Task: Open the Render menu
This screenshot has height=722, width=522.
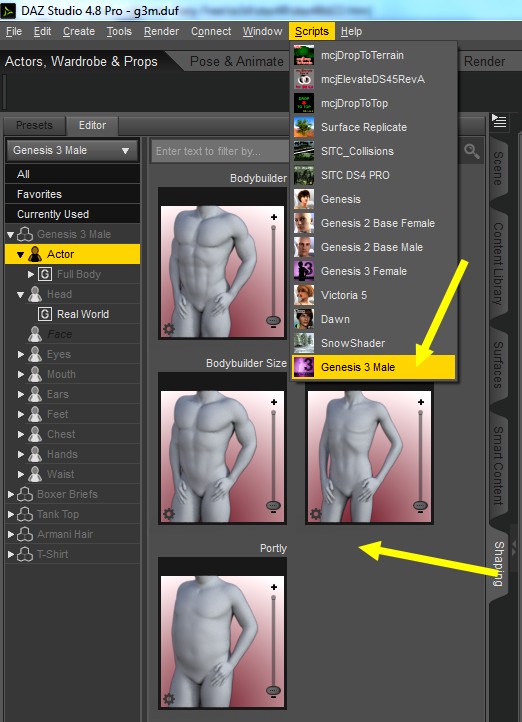Action: (x=161, y=31)
